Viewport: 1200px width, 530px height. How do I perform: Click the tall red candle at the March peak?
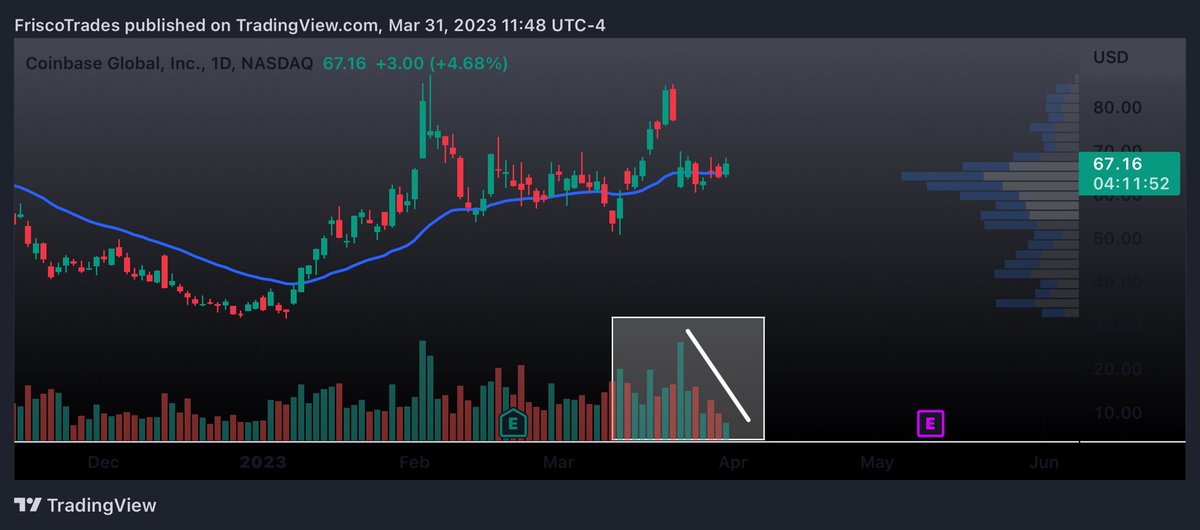tap(673, 105)
